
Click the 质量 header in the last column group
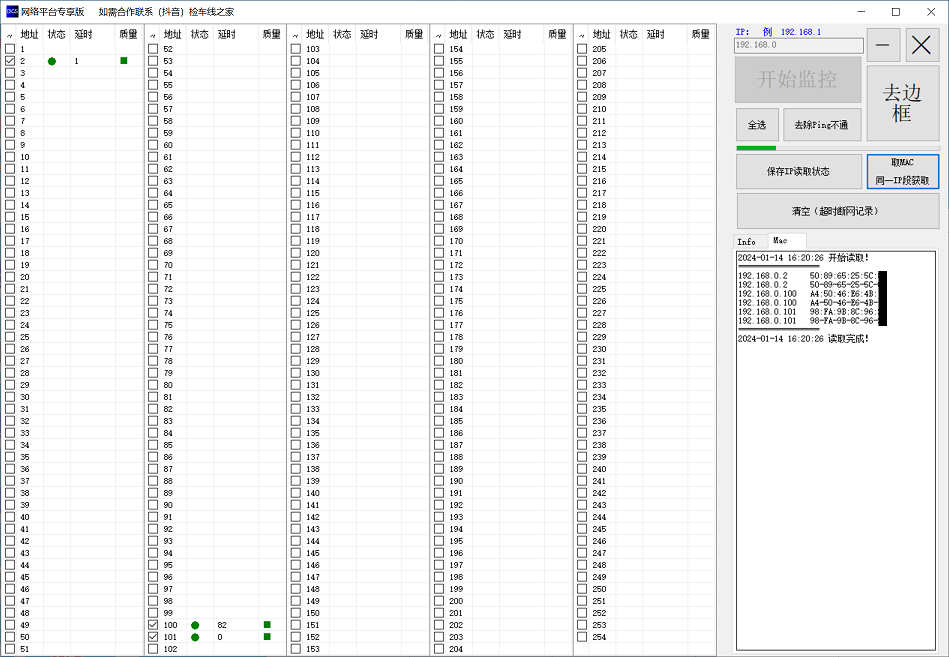point(701,34)
